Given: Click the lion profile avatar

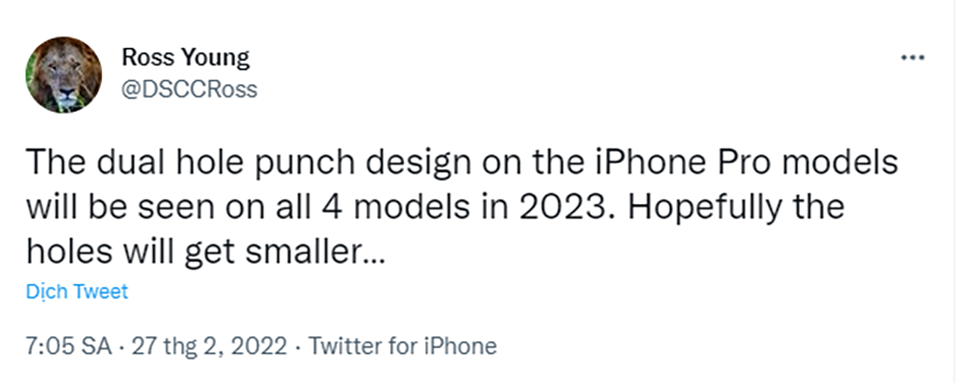Looking at the screenshot, I should [64, 75].
